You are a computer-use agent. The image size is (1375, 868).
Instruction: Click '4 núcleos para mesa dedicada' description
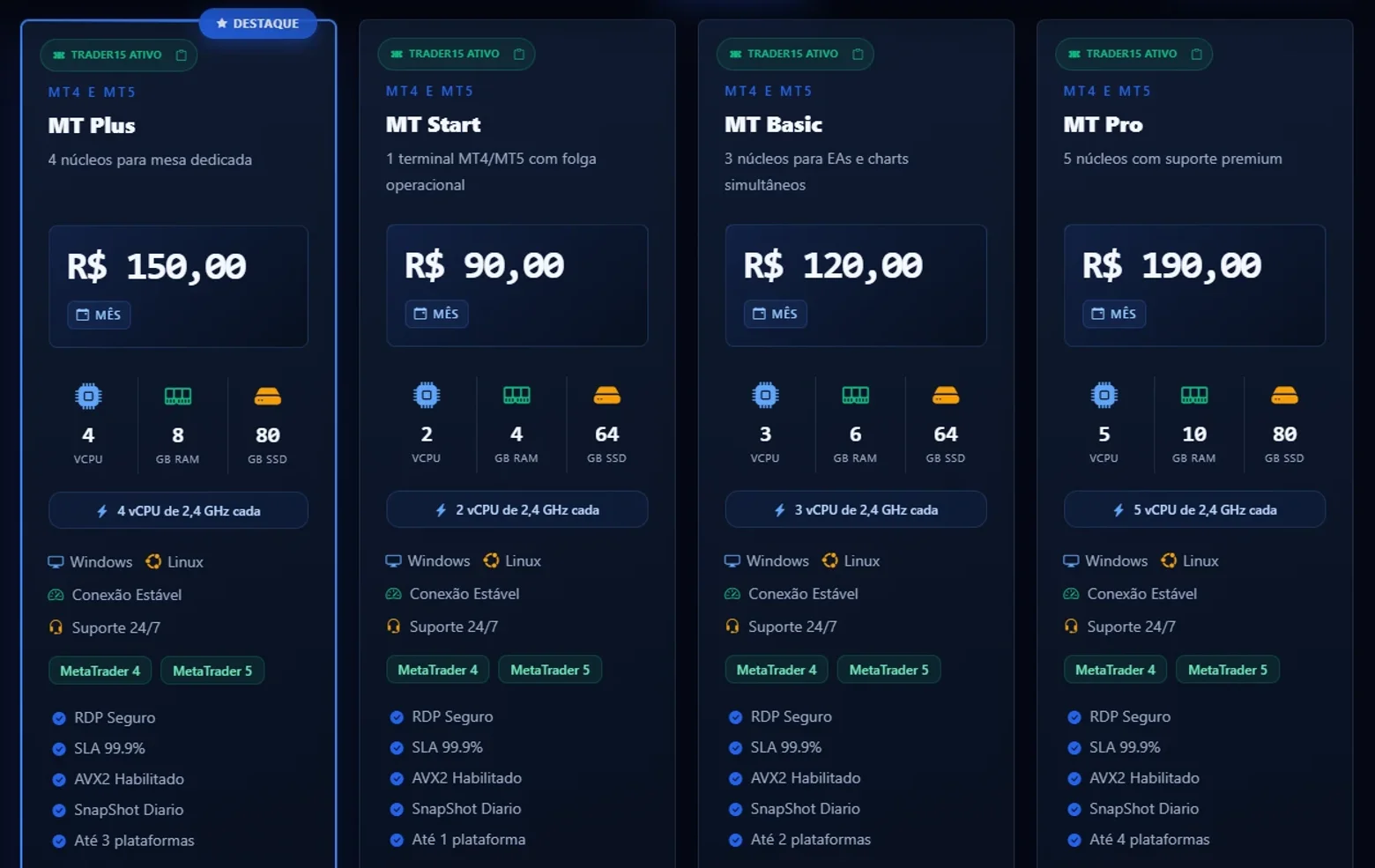coord(150,160)
